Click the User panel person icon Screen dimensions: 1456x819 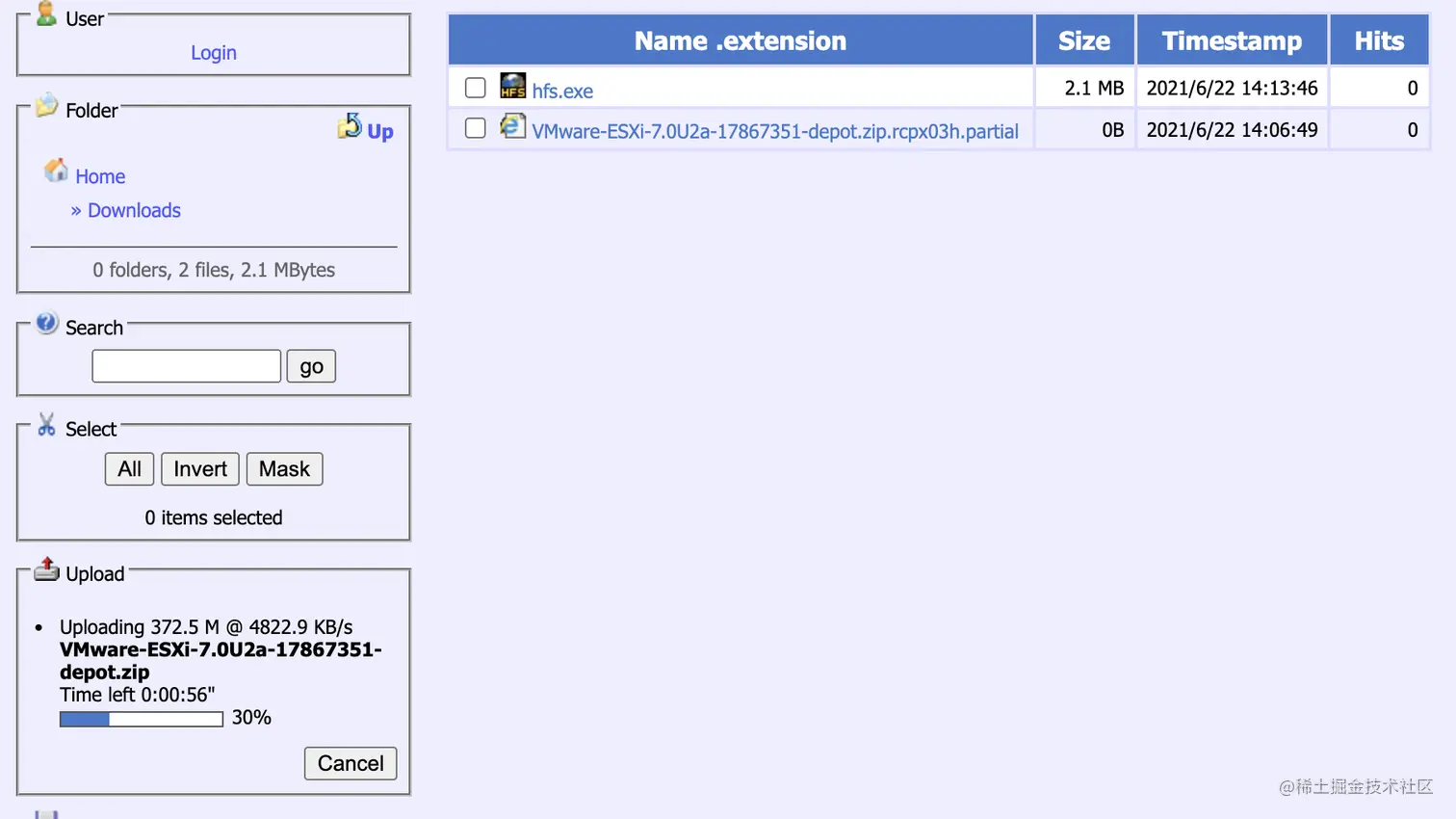46,13
